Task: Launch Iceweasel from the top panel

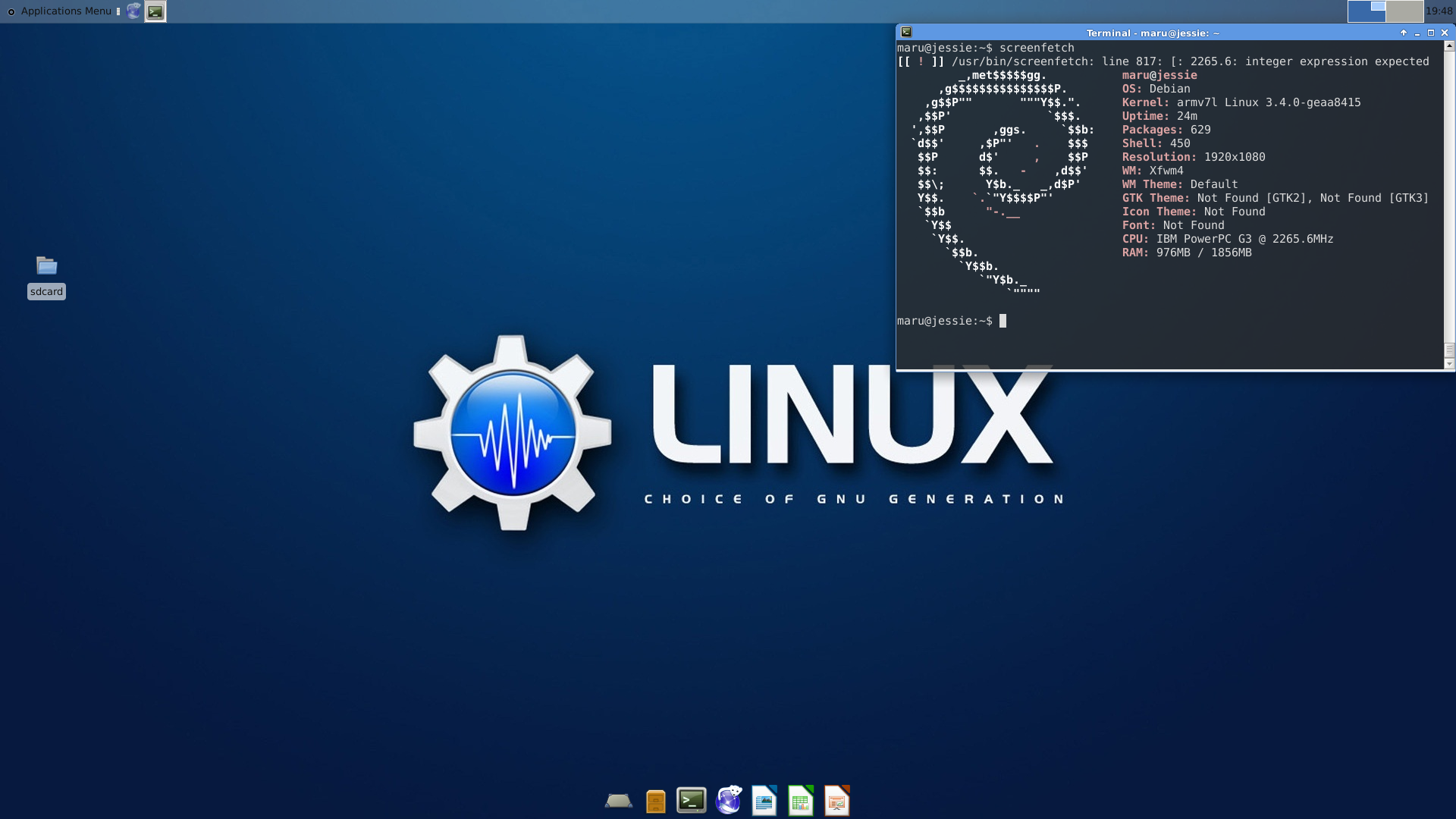Action: [x=133, y=11]
